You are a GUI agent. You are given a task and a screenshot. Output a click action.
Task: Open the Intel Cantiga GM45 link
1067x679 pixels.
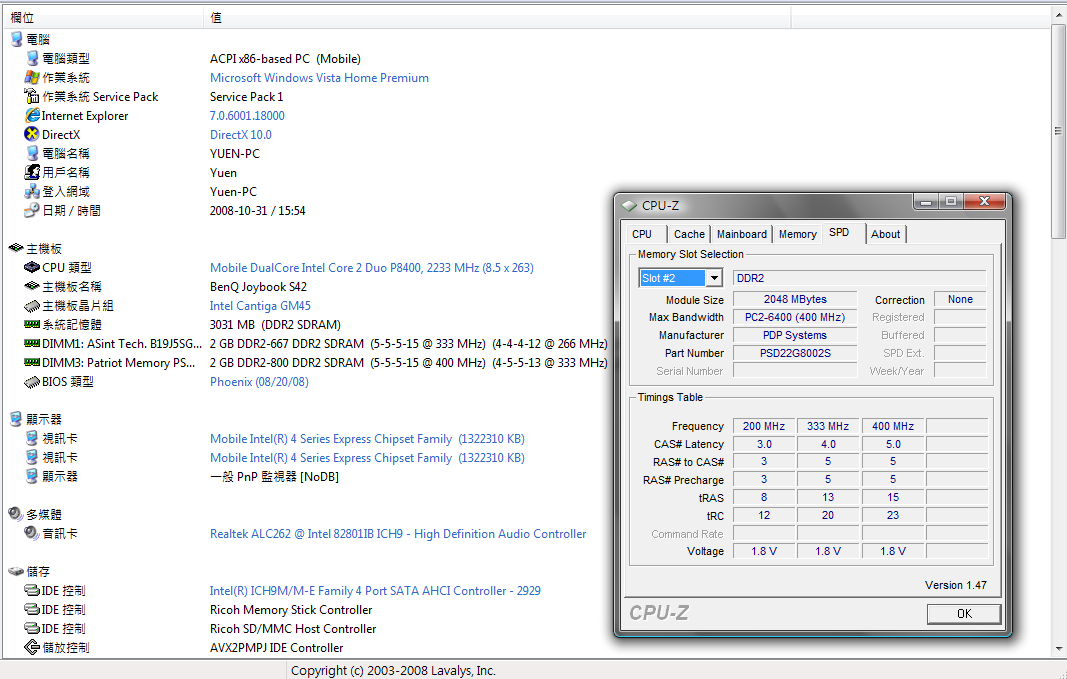click(x=260, y=305)
